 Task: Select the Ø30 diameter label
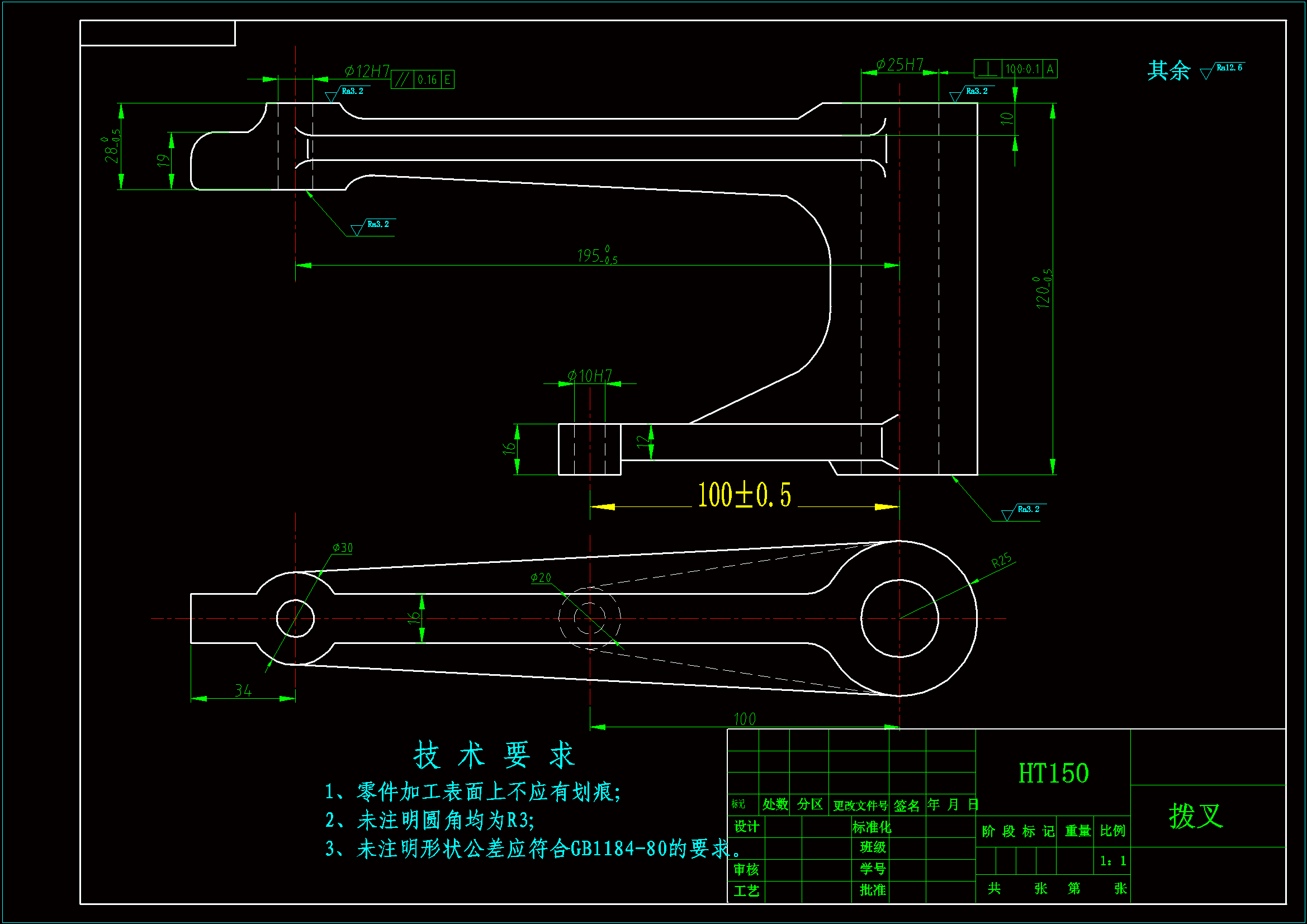[x=343, y=548]
